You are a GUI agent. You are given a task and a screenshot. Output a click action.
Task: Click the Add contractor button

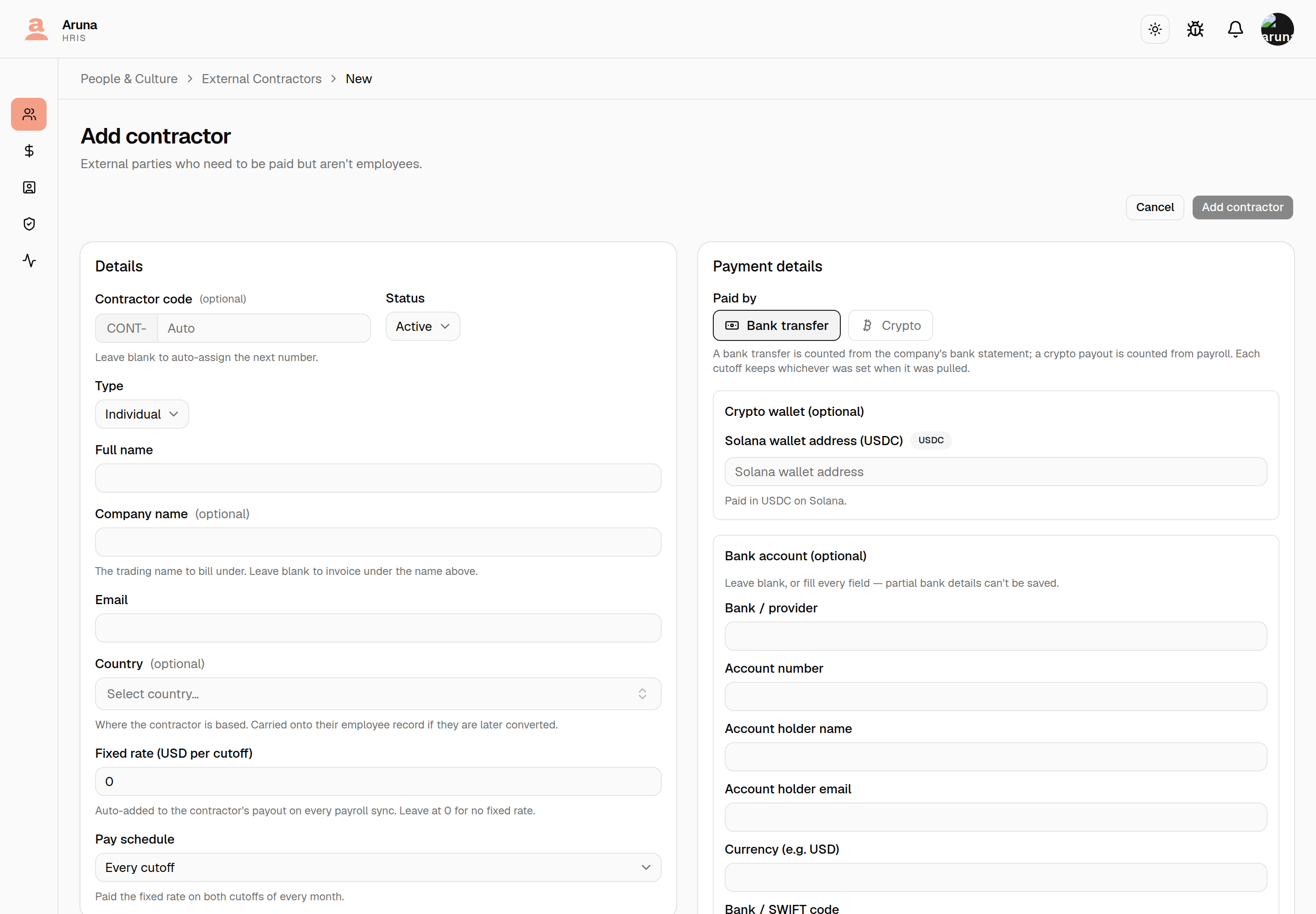click(x=1242, y=207)
